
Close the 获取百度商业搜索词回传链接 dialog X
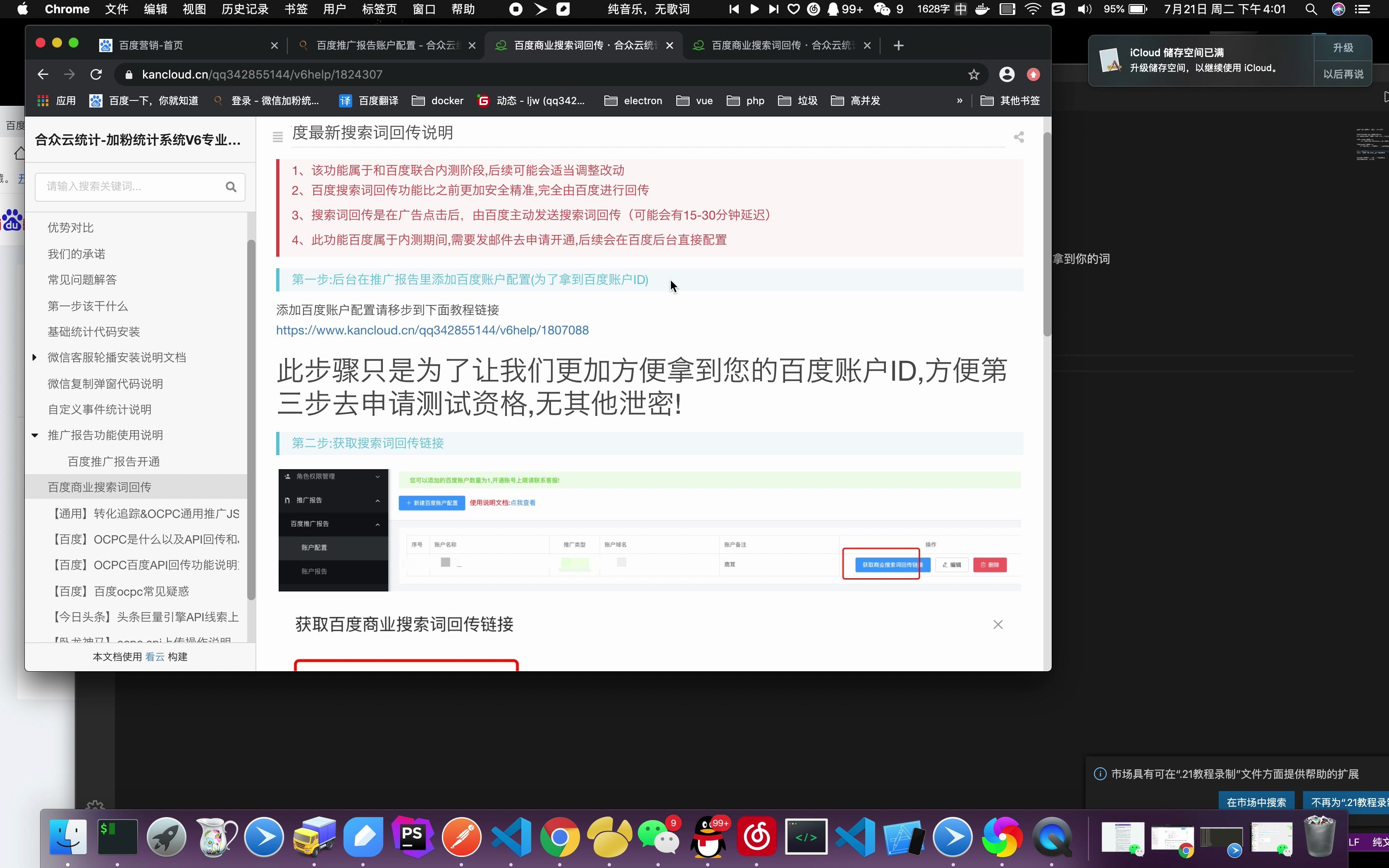(998, 624)
